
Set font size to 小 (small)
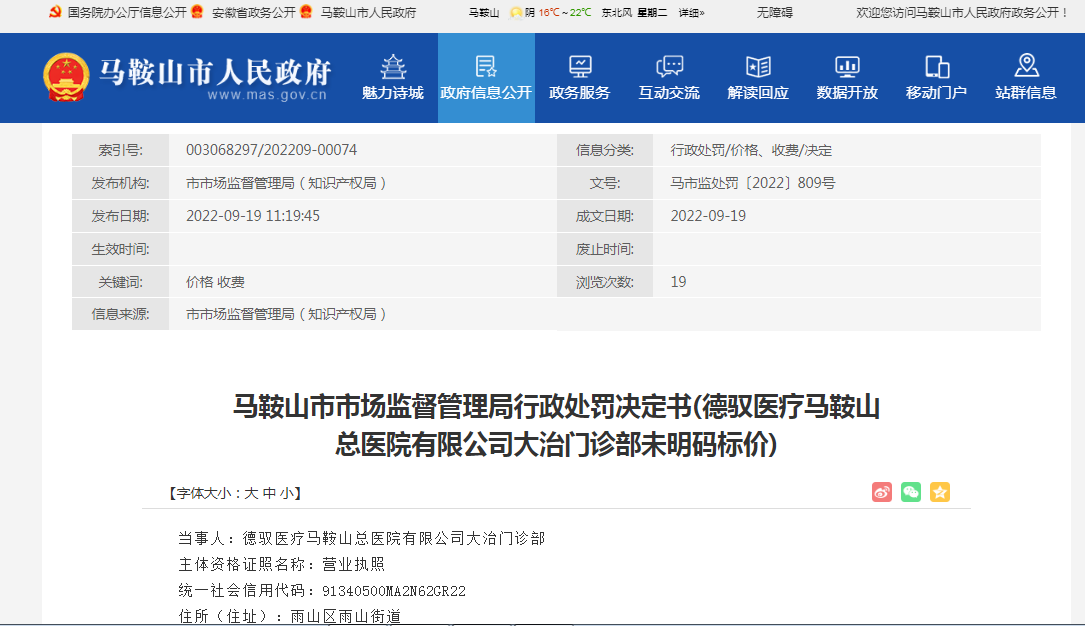[x=286, y=493]
